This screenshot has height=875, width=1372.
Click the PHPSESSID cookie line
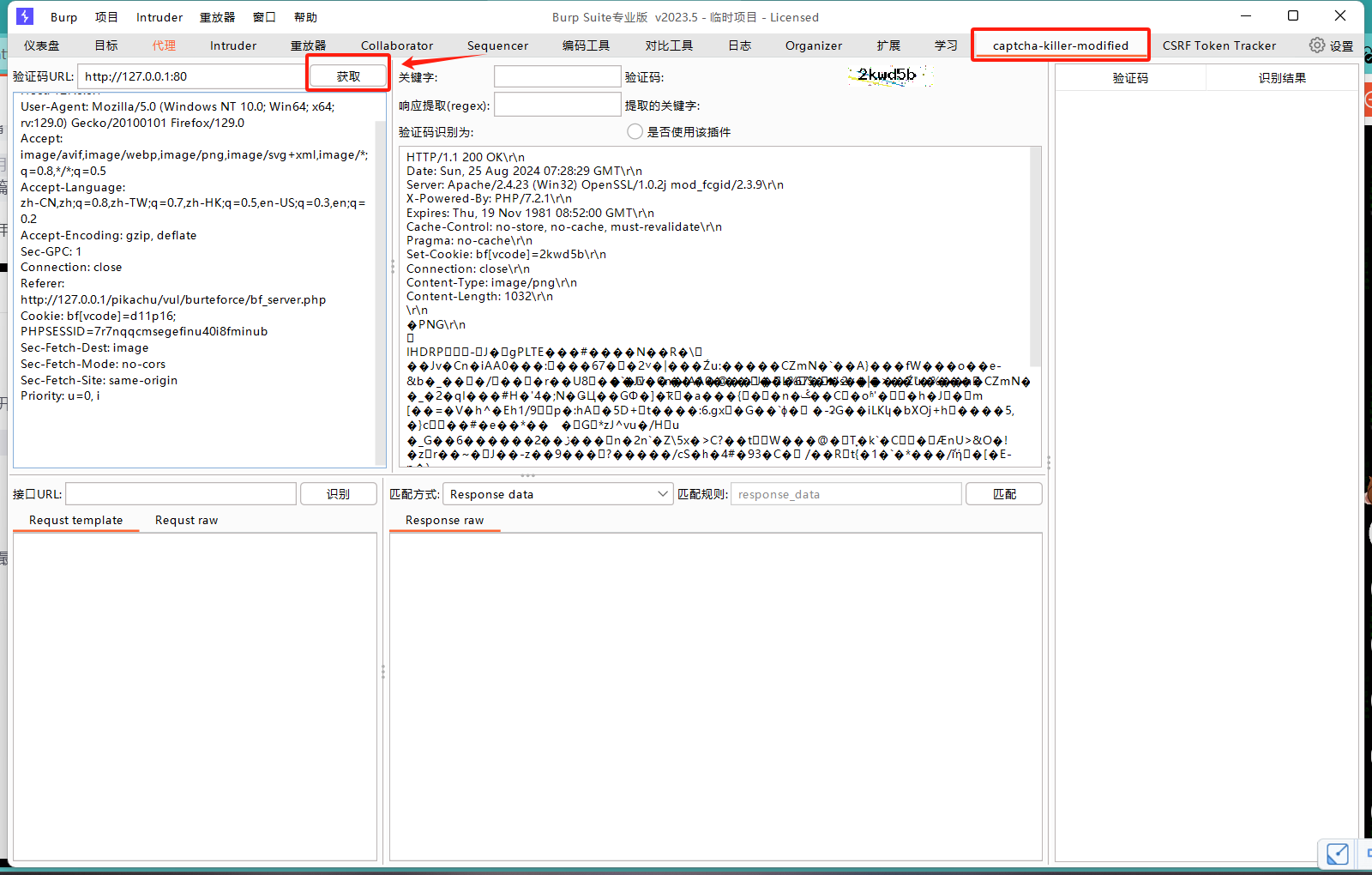[144, 331]
